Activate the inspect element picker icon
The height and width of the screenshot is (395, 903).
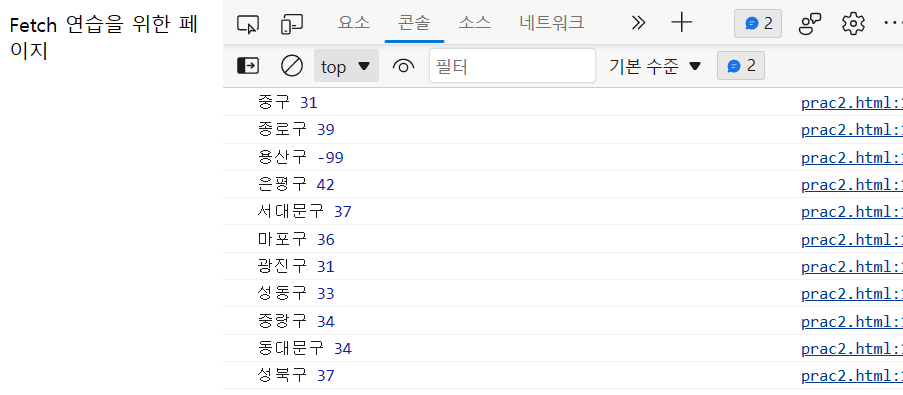coord(248,24)
